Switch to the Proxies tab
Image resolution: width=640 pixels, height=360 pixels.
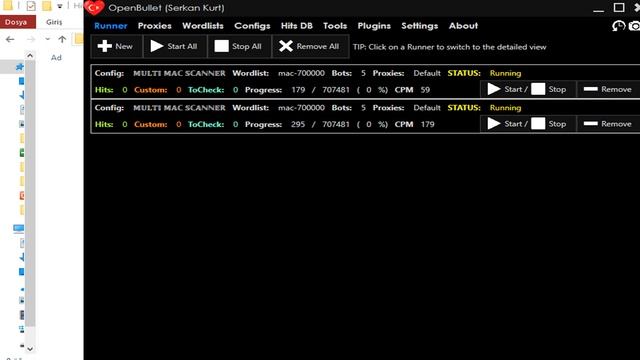click(x=155, y=26)
